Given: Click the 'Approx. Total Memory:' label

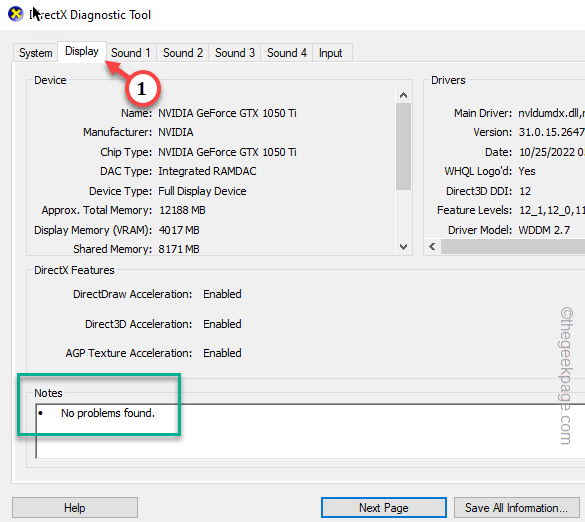Looking at the screenshot, I should click(97, 210).
